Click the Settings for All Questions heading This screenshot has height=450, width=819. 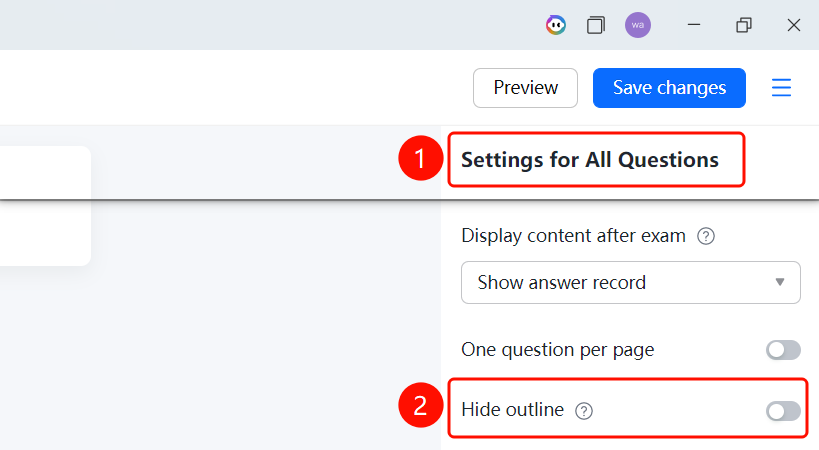(590, 160)
